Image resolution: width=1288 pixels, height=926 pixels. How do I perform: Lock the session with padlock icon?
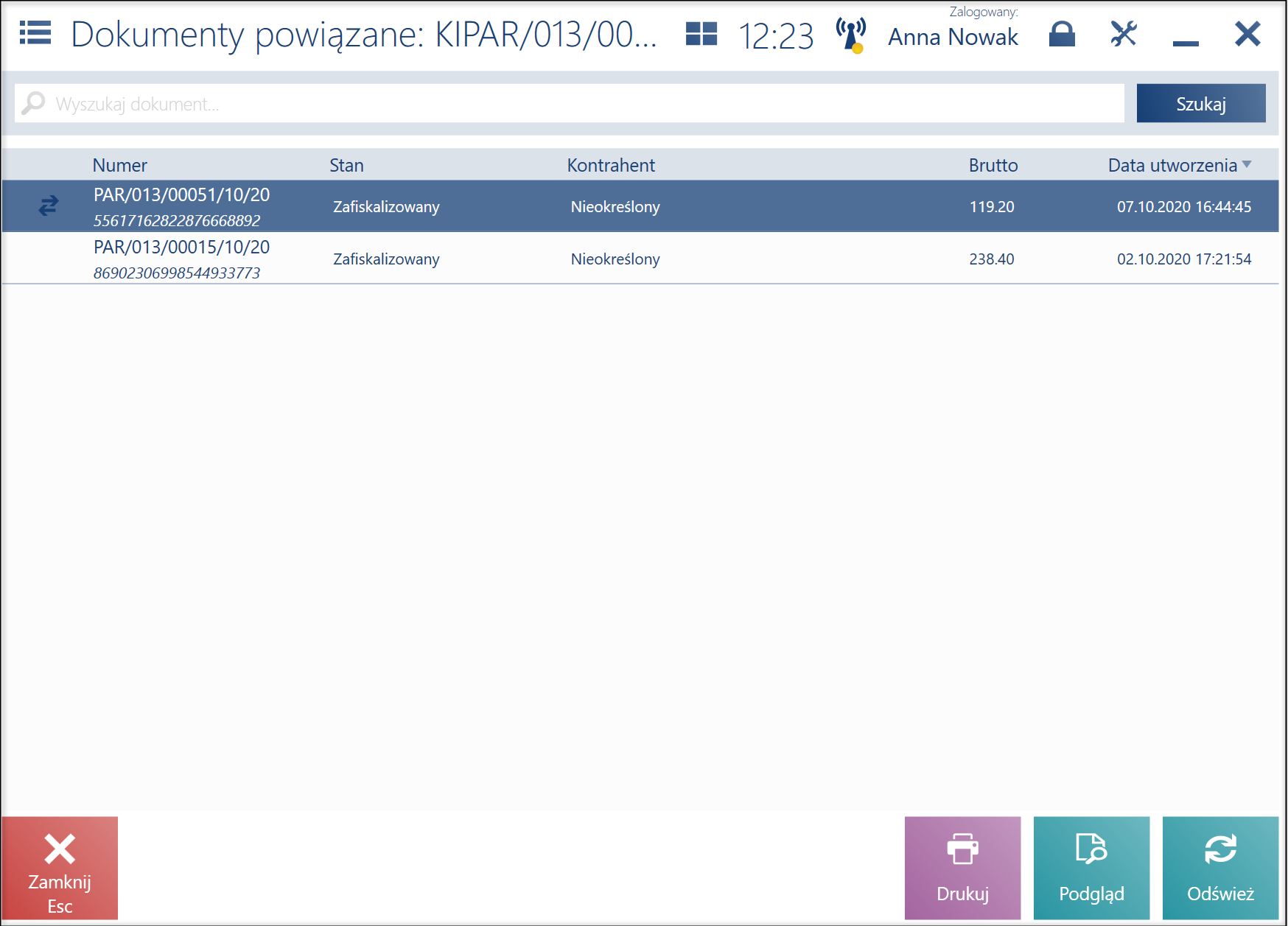click(x=1062, y=34)
